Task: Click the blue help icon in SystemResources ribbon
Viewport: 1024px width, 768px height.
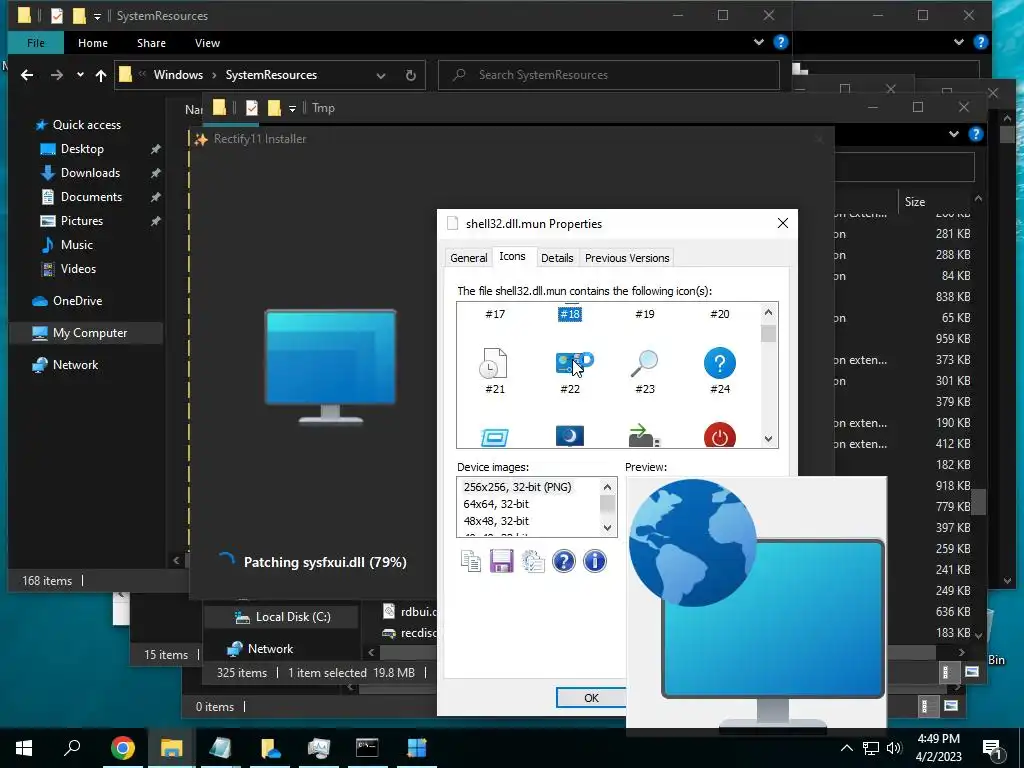Action: (780, 42)
